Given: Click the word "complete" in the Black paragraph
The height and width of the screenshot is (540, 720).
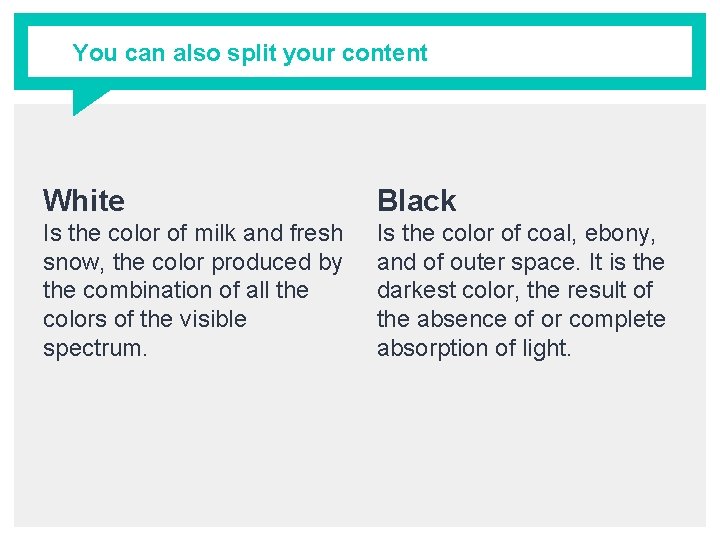Looking at the screenshot, I should click(616, 320).
